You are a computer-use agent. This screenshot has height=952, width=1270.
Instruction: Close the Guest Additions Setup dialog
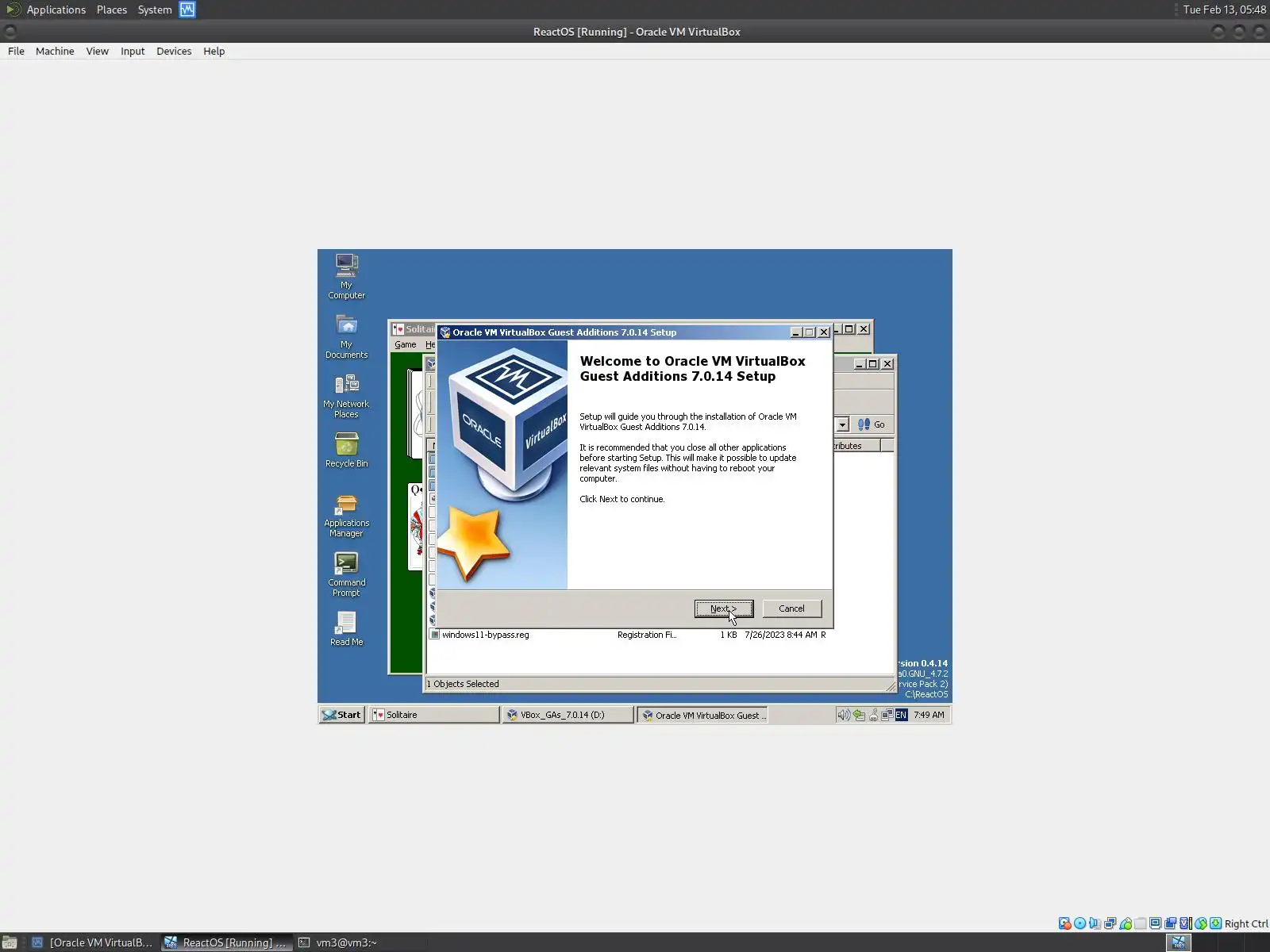click(824, 332)
